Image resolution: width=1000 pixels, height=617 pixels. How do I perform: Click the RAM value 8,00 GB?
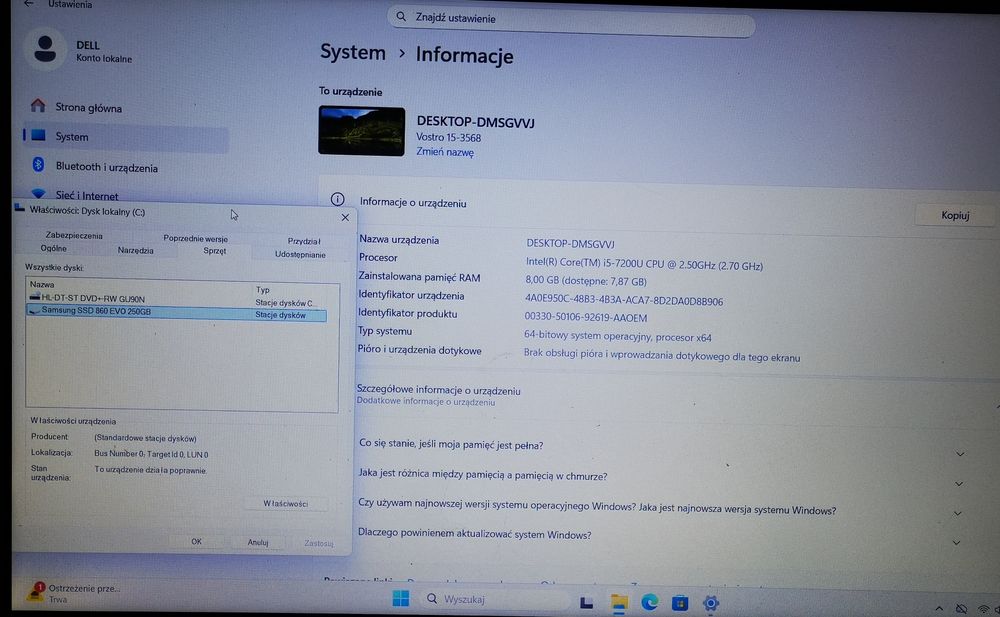tap(585, 281)
